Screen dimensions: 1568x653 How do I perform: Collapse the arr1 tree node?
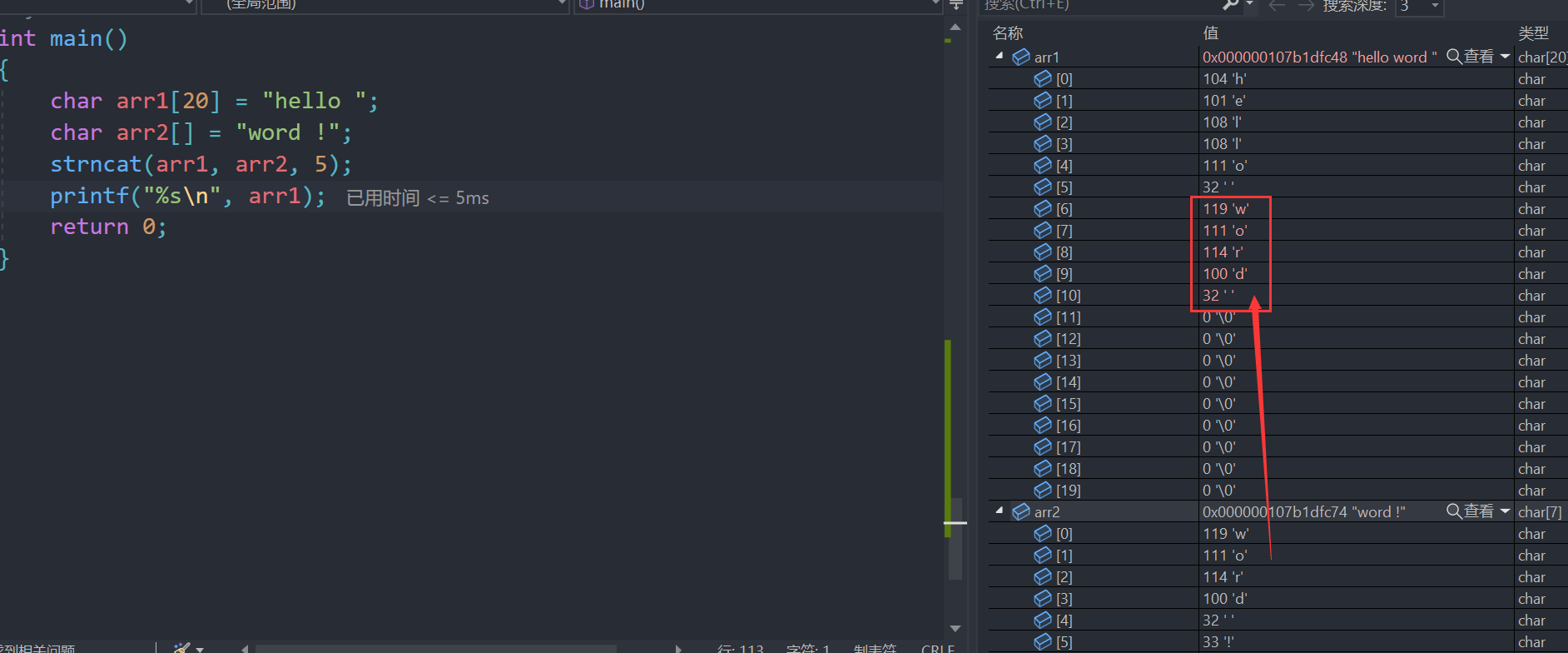click(x=1000, y=56)
